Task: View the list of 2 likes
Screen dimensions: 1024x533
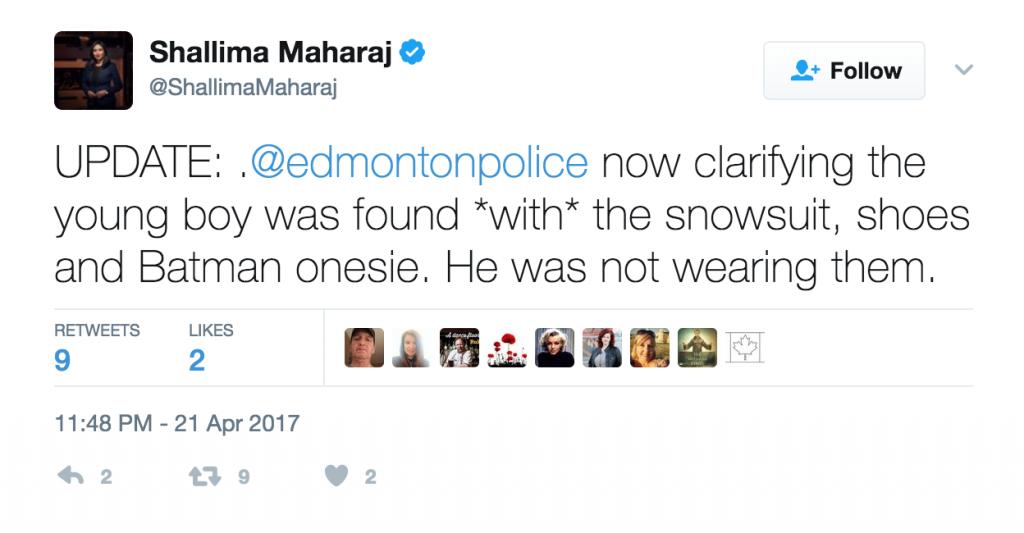Action: coord(210,347)
